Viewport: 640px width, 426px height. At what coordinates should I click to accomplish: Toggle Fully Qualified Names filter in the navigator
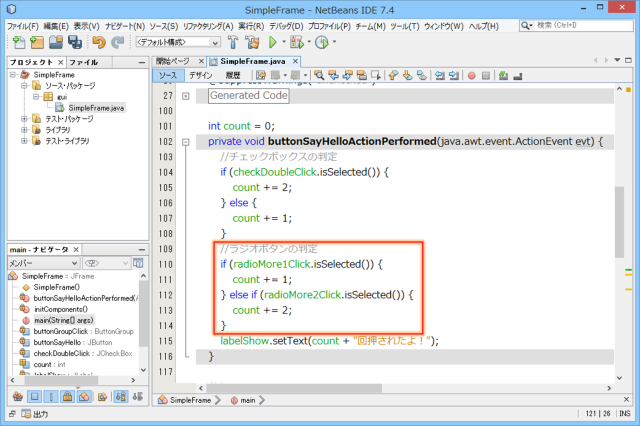[102, 396]
